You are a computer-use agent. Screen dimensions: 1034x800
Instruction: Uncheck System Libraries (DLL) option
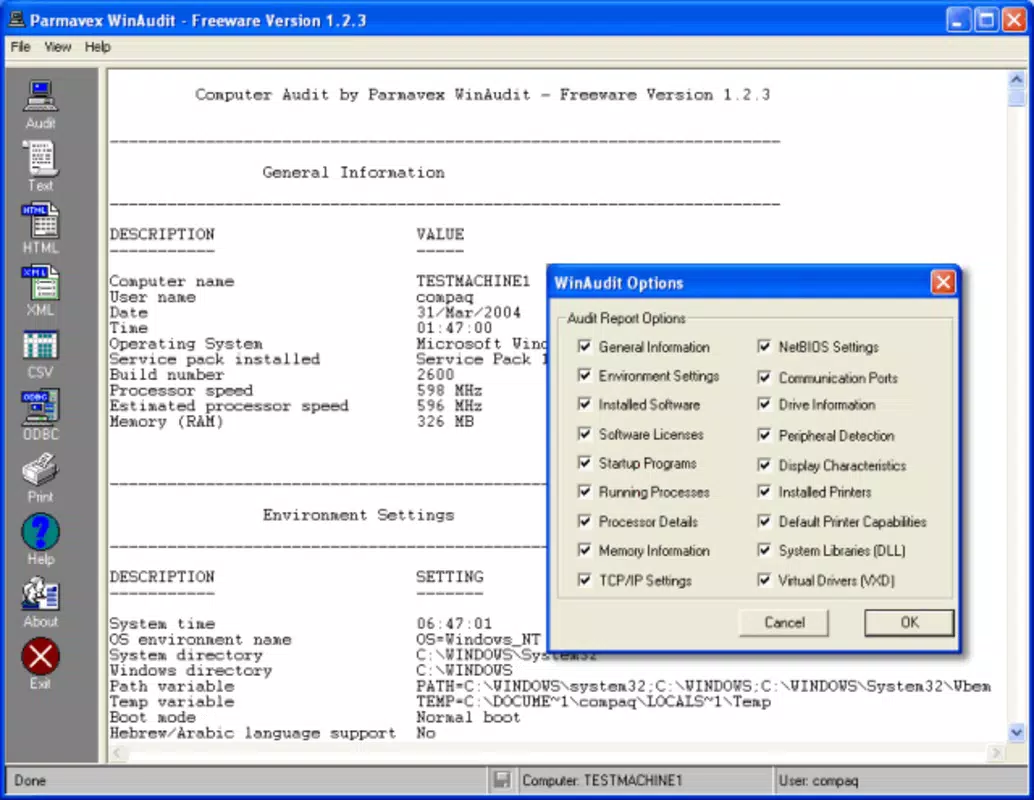pos(764,550)
